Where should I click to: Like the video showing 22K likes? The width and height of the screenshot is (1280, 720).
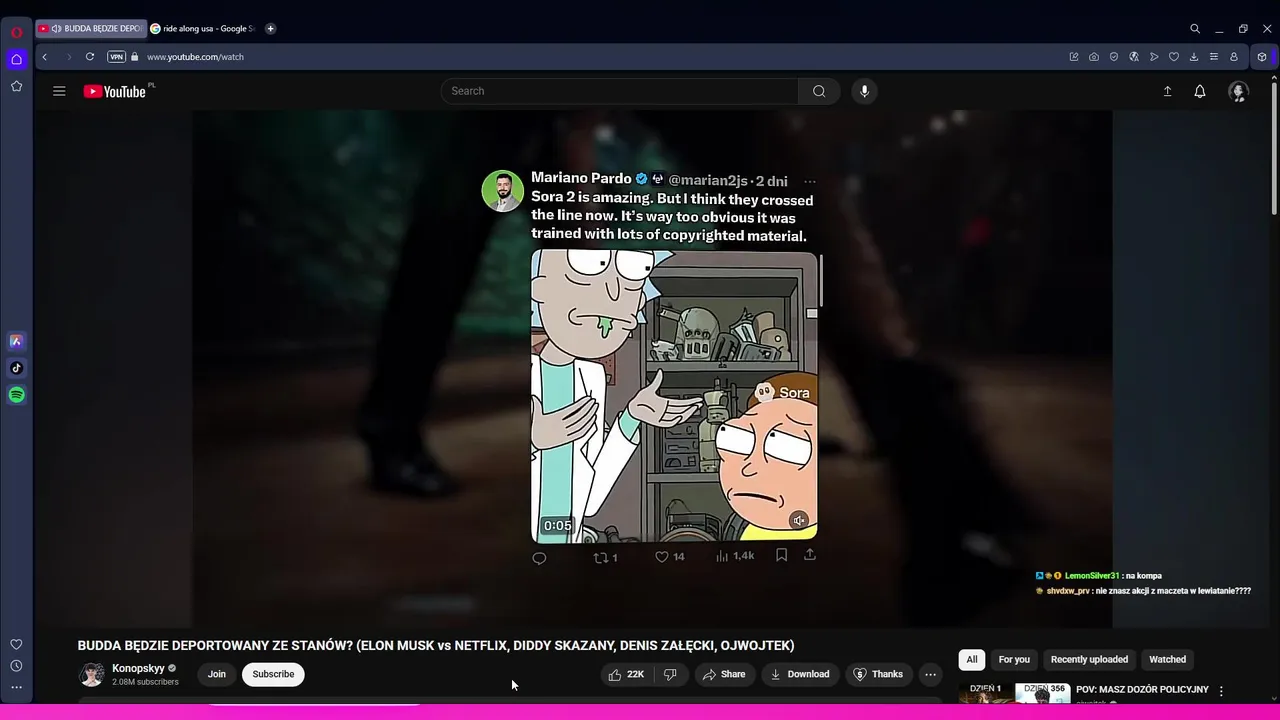click(x=626, y=674)
